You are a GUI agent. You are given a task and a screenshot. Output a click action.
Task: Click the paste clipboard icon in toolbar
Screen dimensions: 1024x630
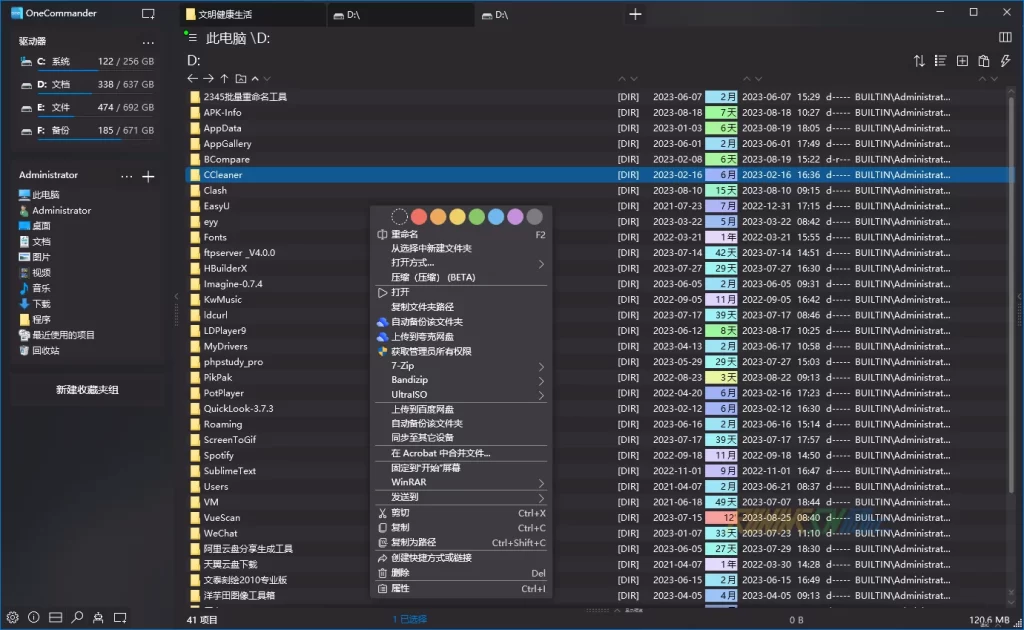coord(984,61)
